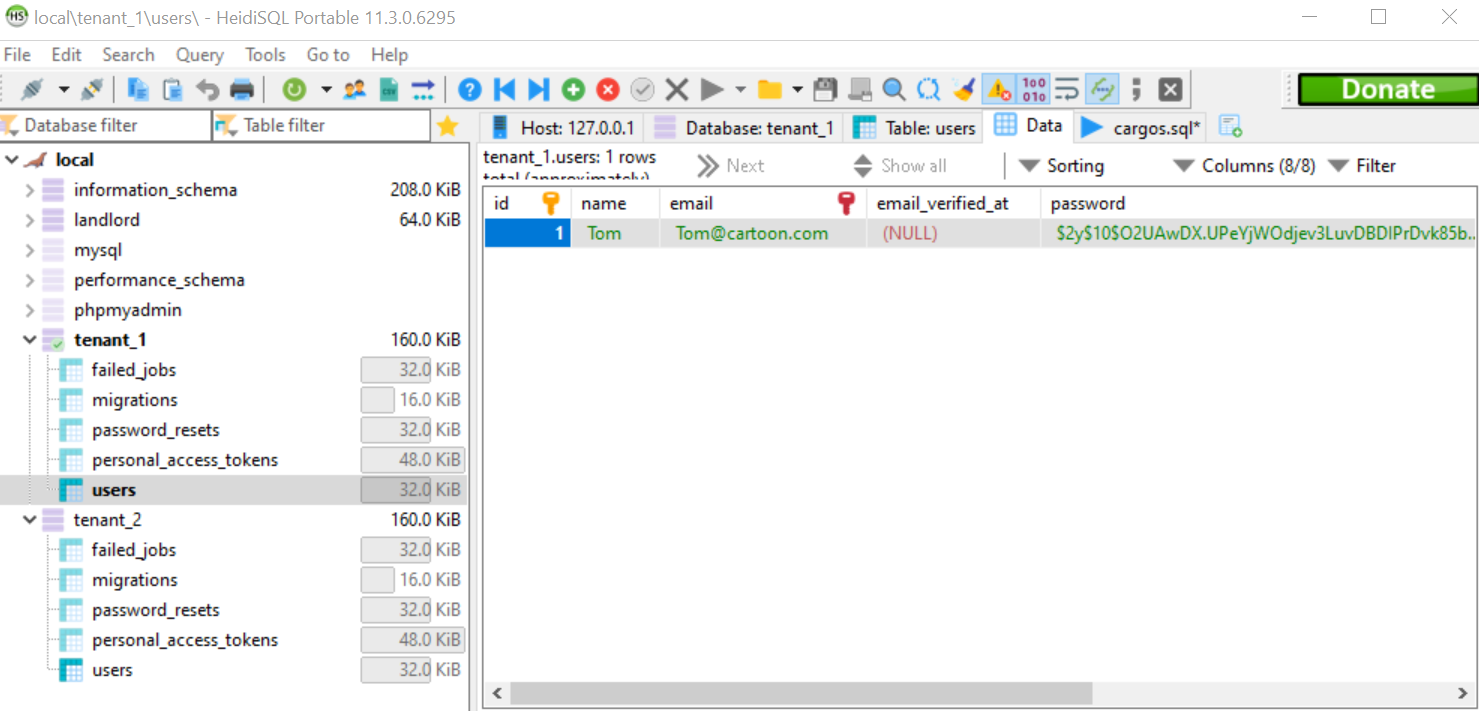Viewport: 1479px width, 711px height.
Task: Add a new query tab icon
Action: pos(1230,127)
